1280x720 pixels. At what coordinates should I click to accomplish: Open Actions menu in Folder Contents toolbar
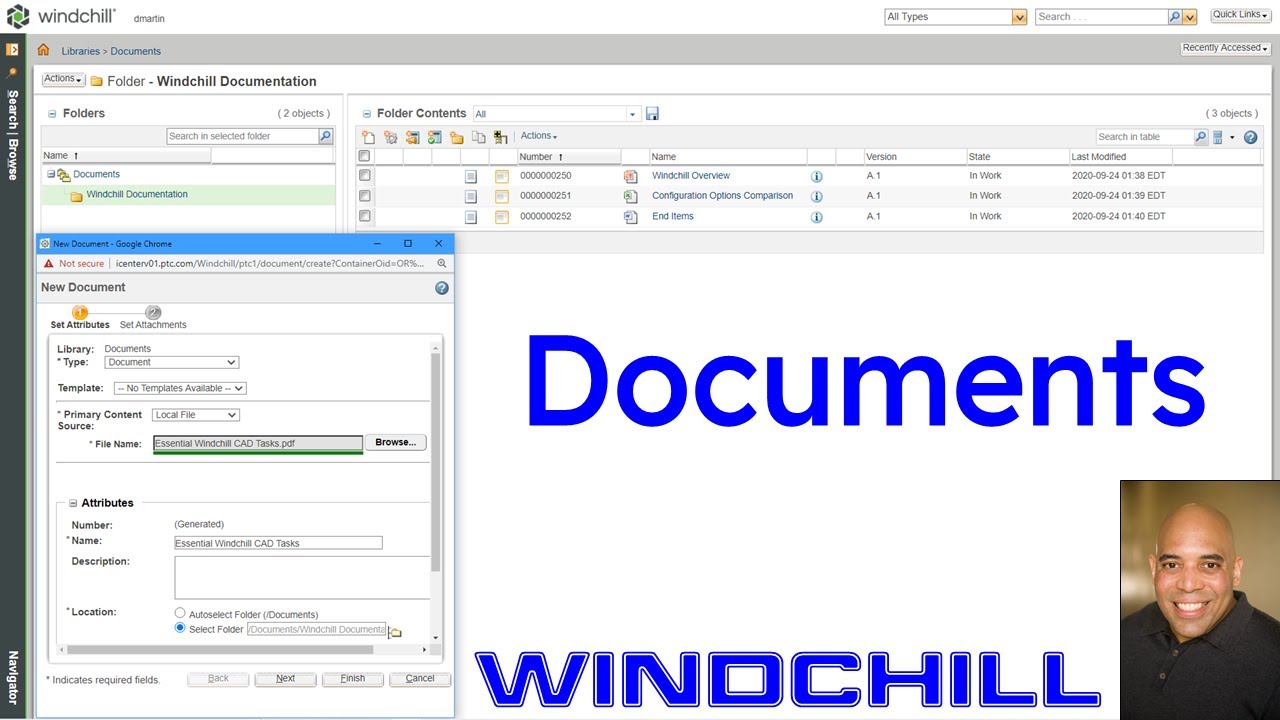coord(539,136)
